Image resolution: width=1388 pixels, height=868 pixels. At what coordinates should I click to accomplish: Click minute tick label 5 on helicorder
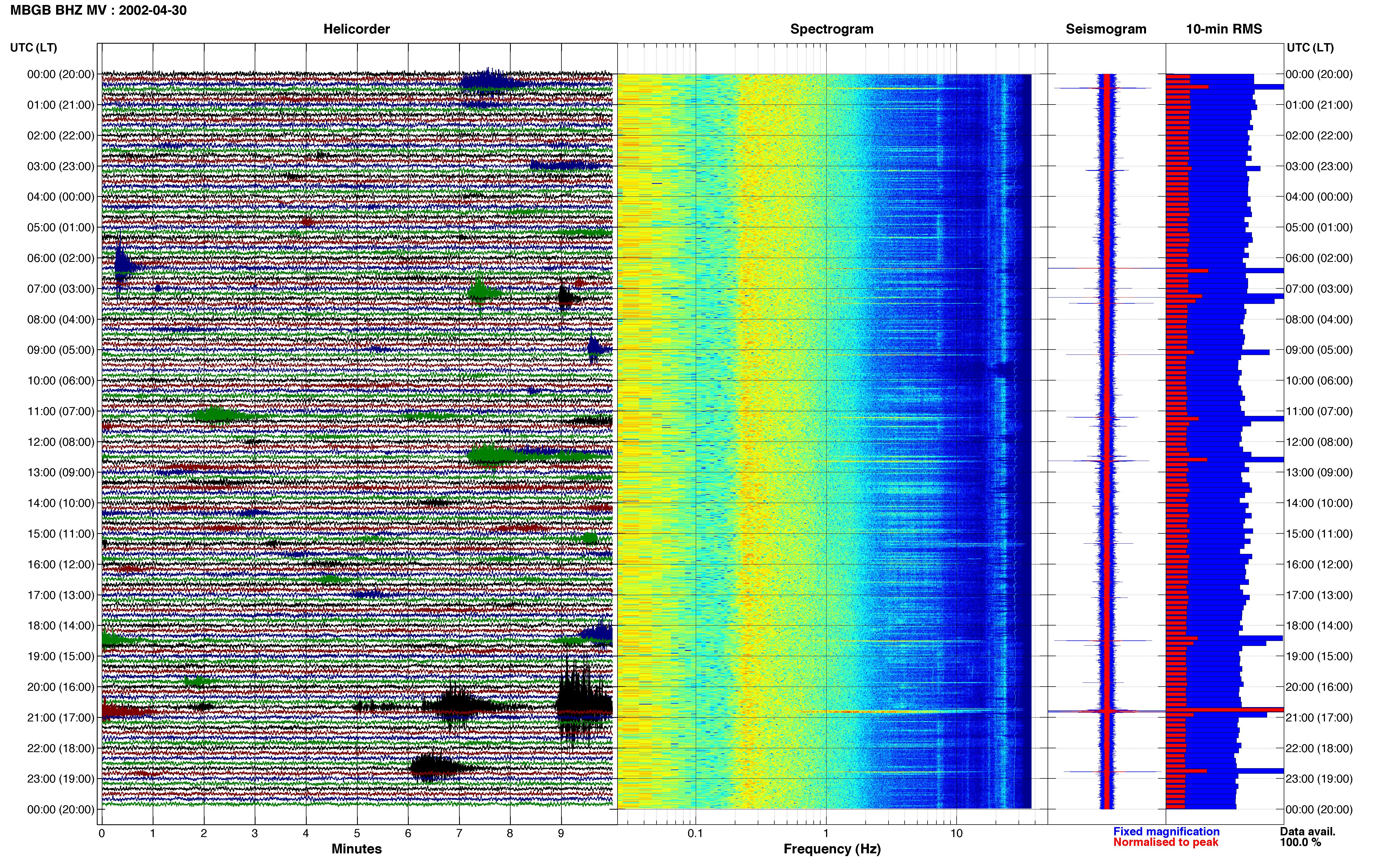[357, 833]
